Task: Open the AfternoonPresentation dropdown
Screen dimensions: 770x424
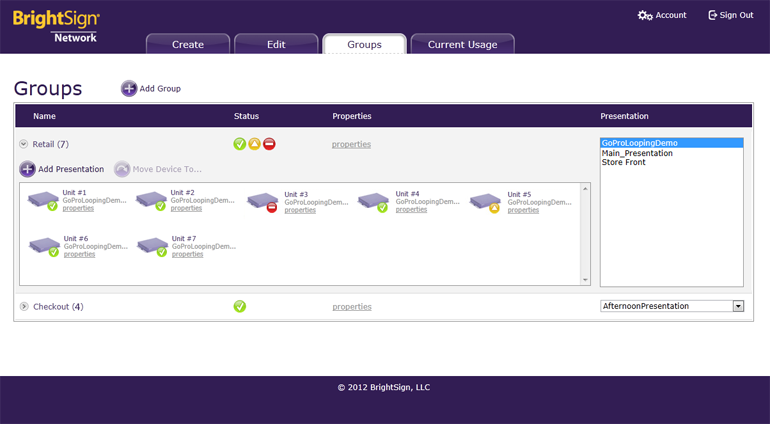Action: pos(738,306)
